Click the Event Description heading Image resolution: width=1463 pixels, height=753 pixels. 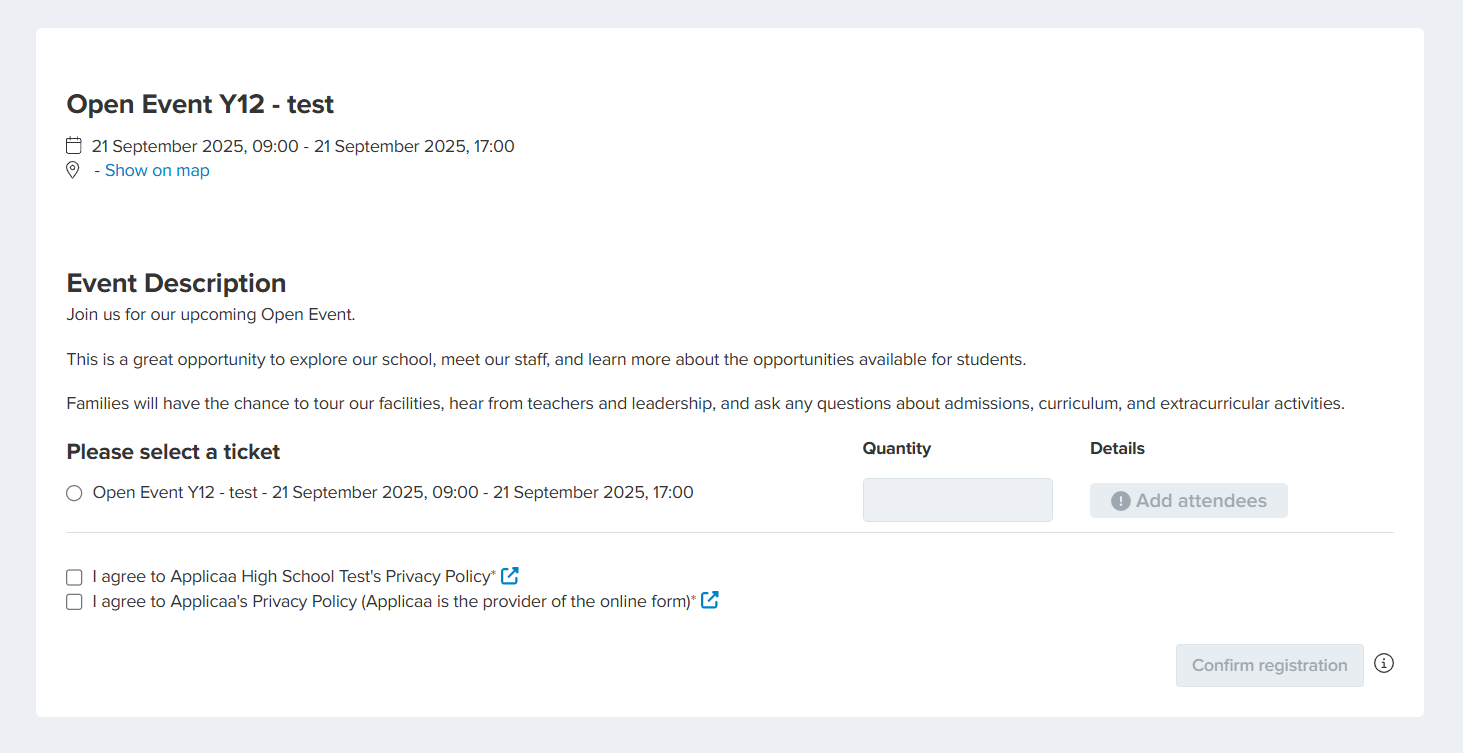(x=176, y=283)
